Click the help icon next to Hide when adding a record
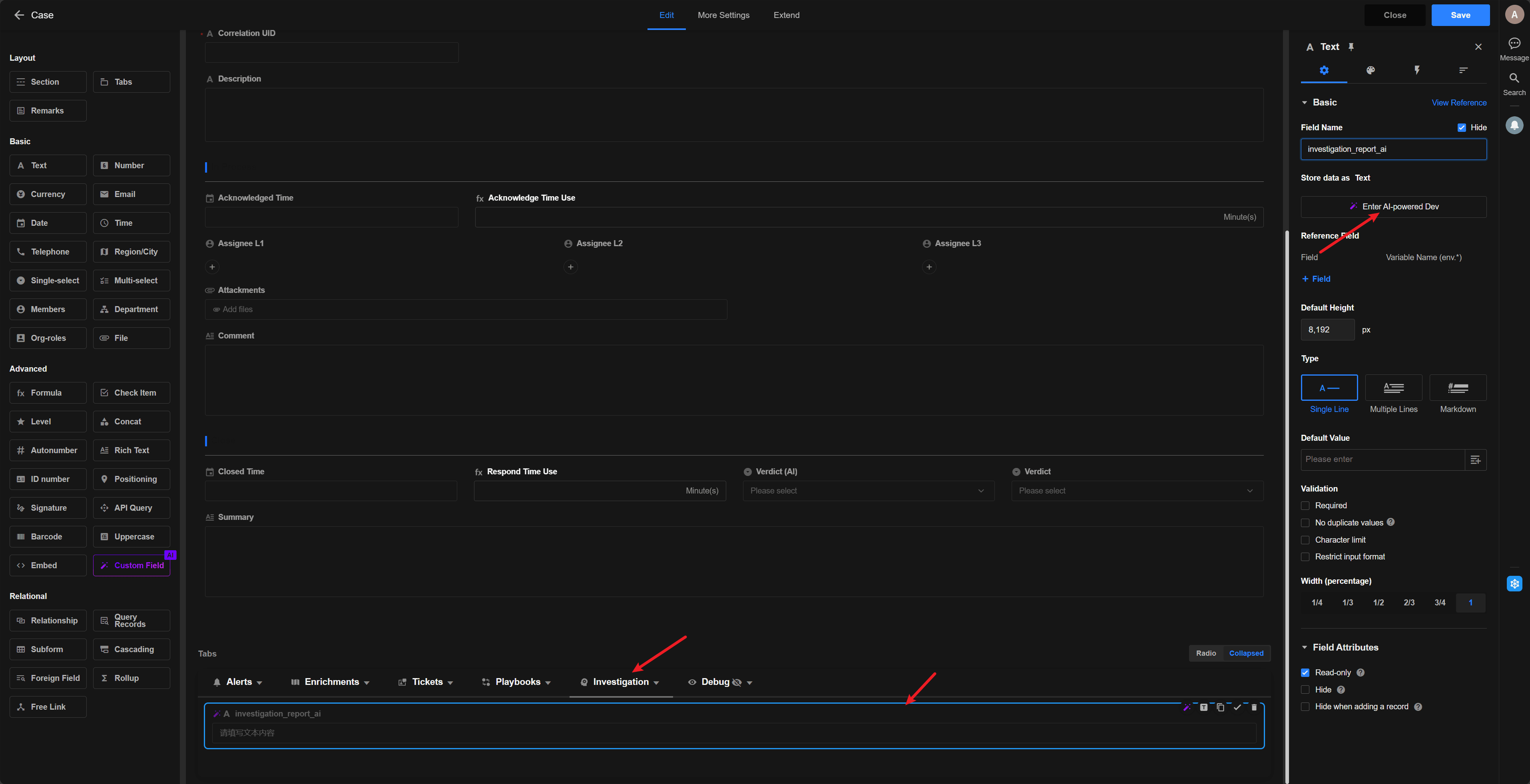Image resolution: width=1530 pixels, height=784 pixels. pyautogui.click(x=1418, y=707)
